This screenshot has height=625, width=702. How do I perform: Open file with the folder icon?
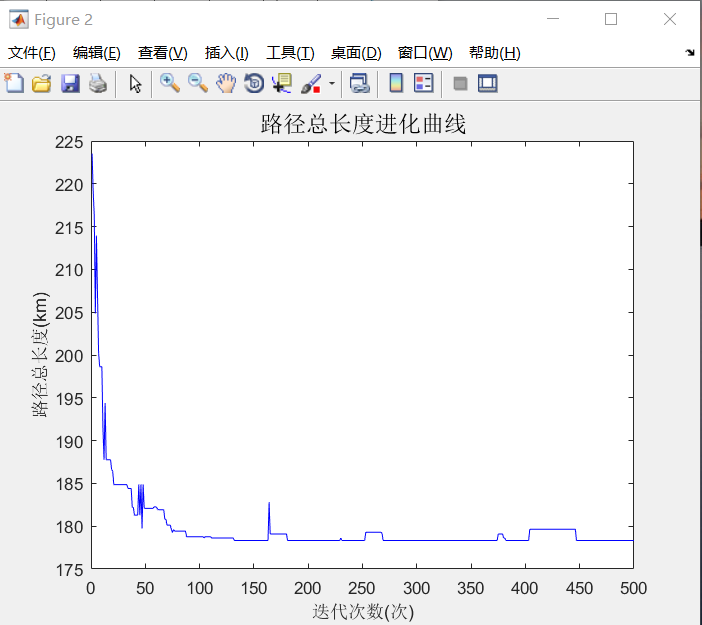click(42, 83)
